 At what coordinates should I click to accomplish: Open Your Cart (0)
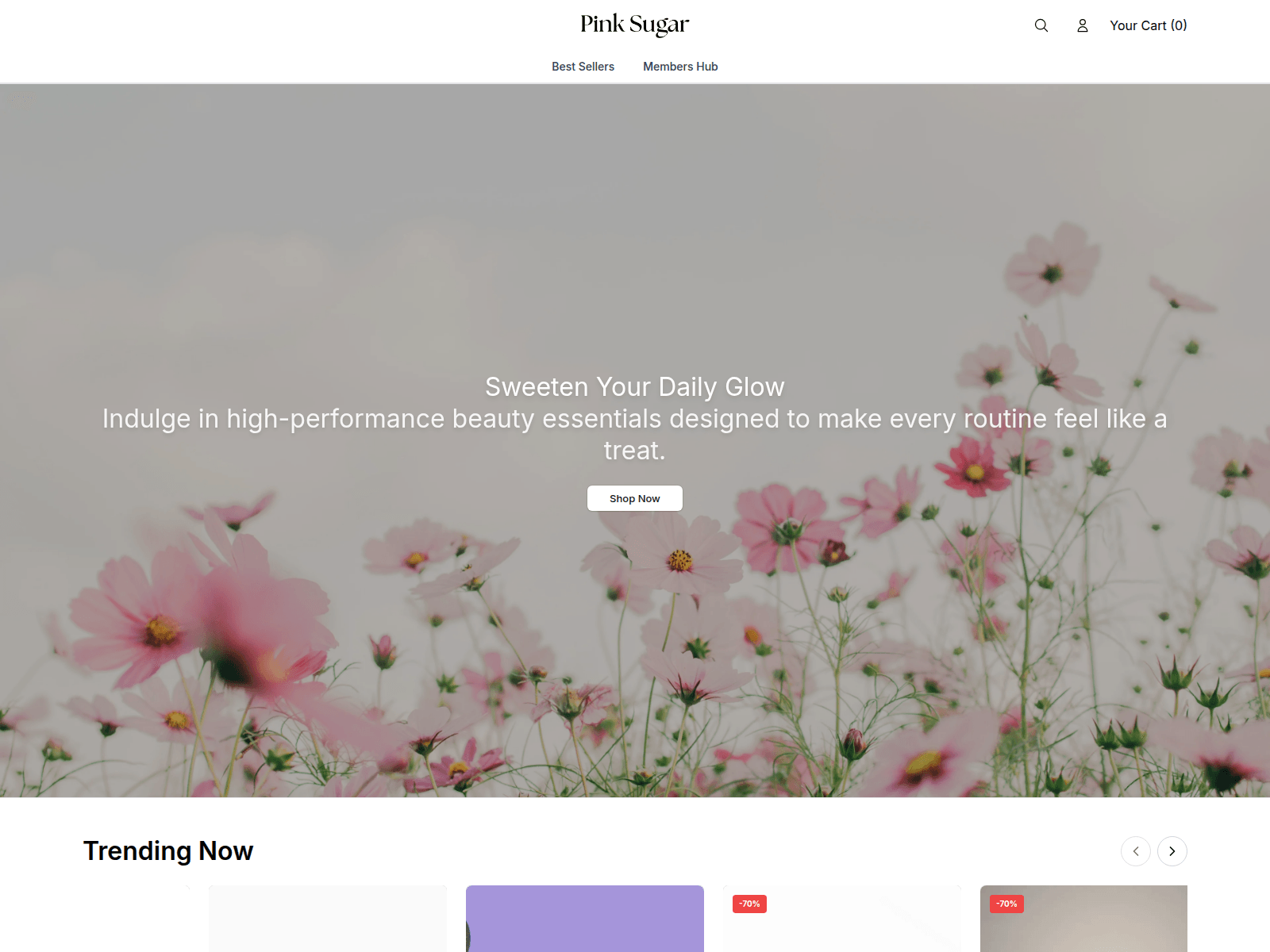[x=1149, y=25]
